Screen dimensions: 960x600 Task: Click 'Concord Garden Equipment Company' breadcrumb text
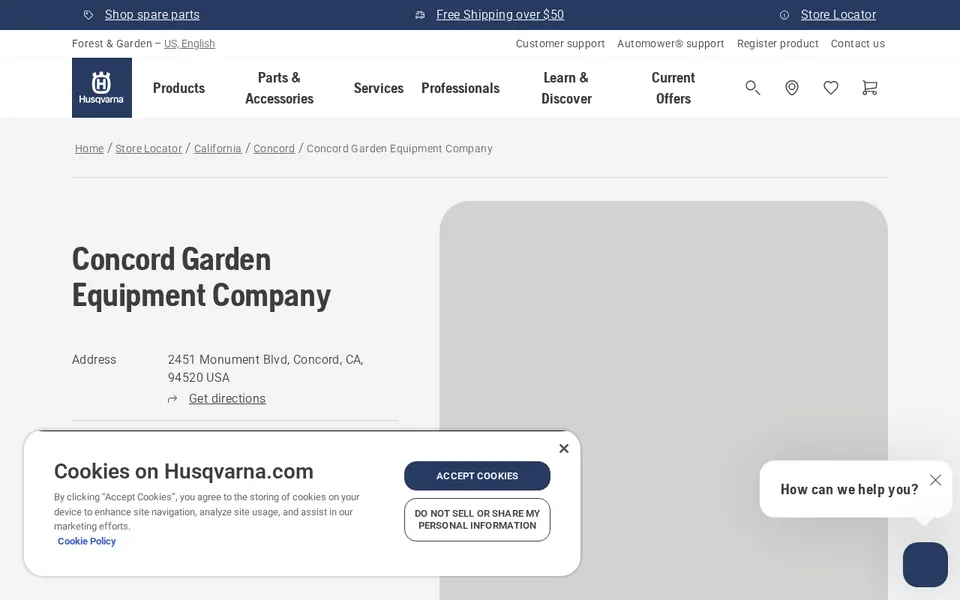point(399,148)
